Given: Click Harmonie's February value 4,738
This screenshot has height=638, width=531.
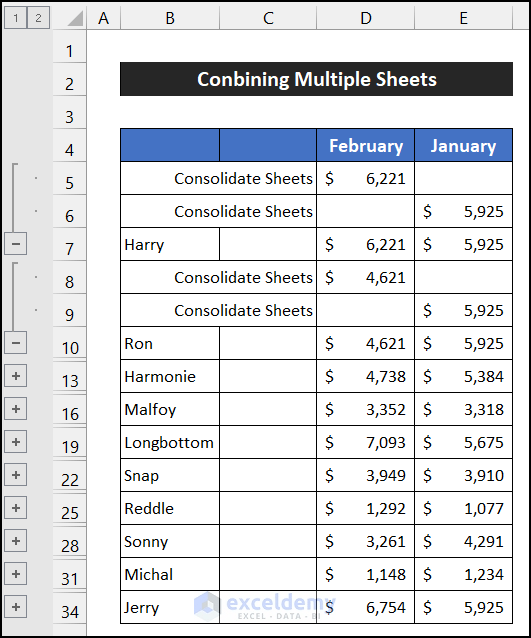Looking at the screenshot, I should tap(365, 376).
